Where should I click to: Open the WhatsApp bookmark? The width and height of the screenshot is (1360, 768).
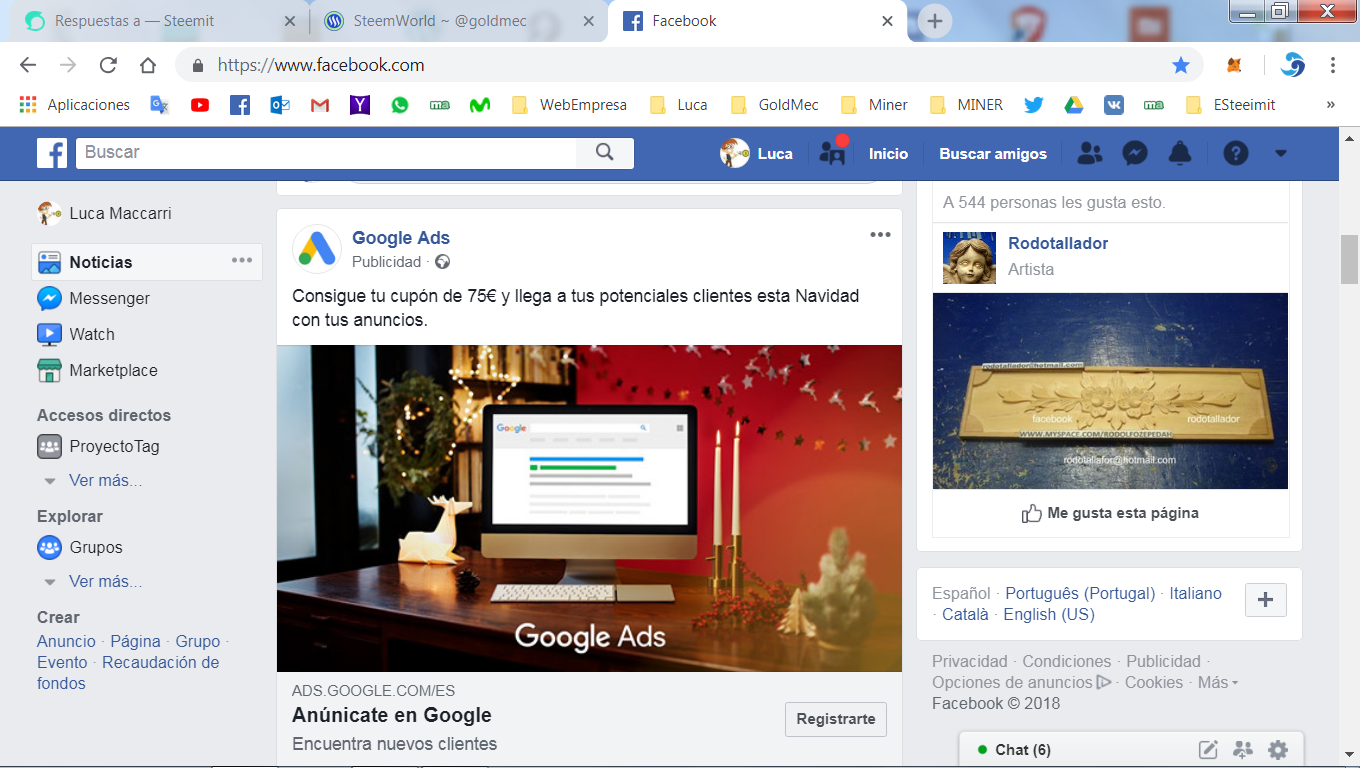point(400,105)
